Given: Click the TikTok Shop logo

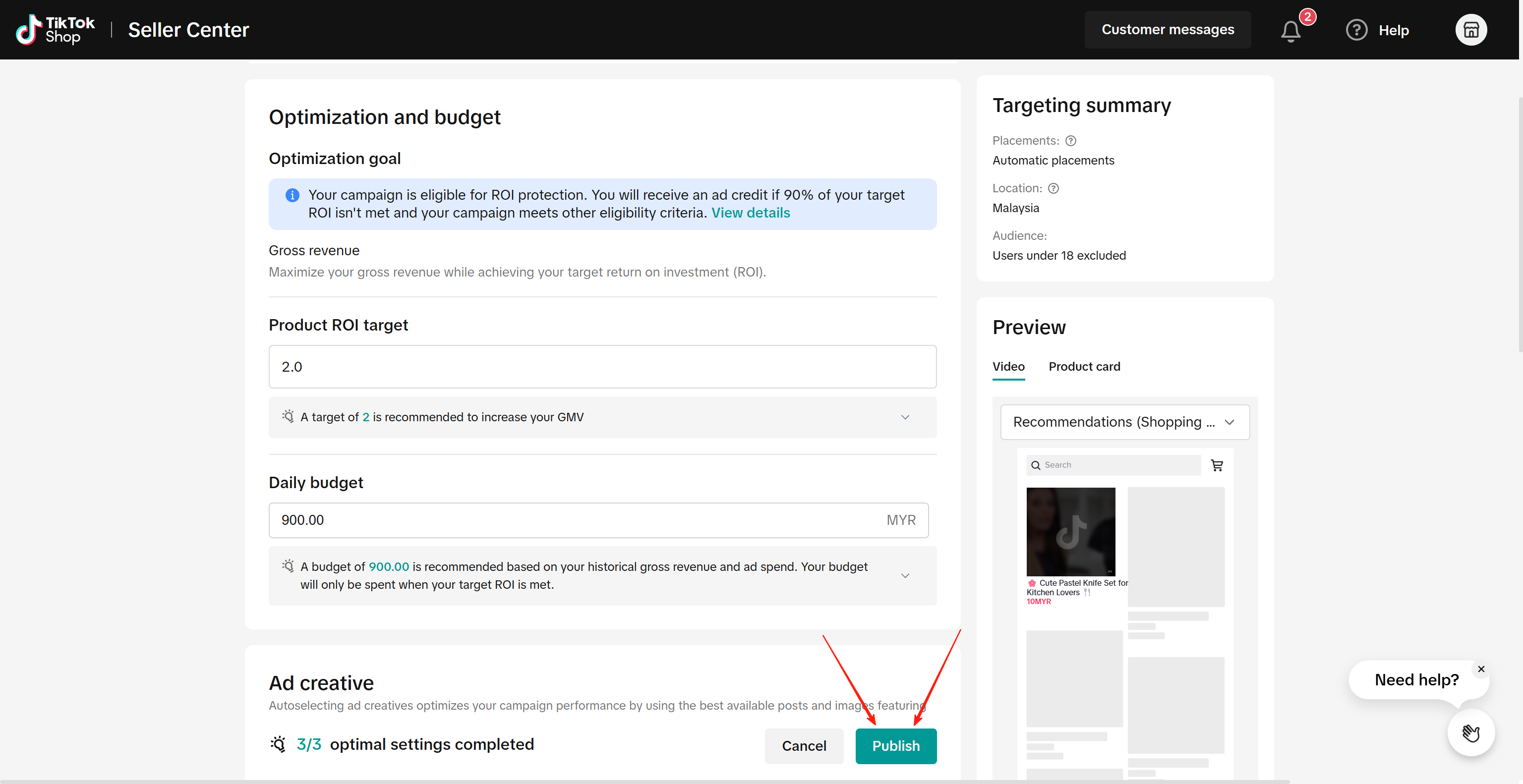Looking at the screenshot, I should coord(55,30).
